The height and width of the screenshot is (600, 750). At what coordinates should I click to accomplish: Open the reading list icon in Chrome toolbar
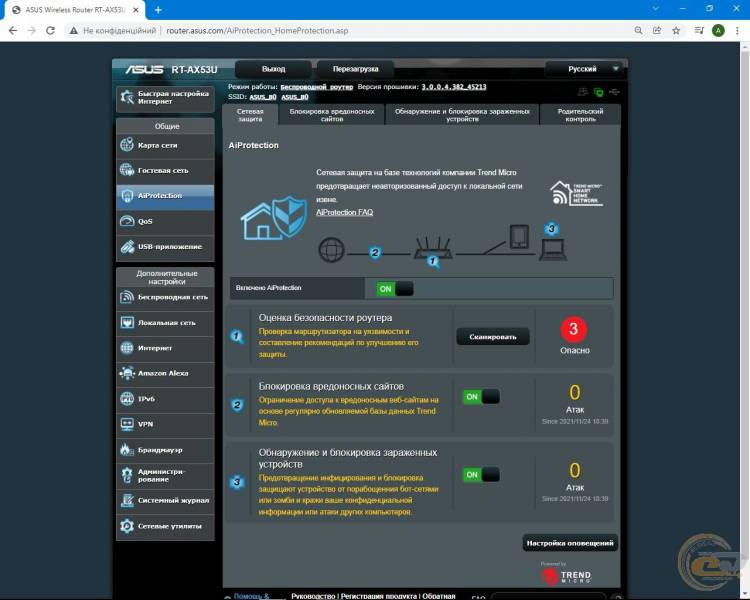(699, 31)
